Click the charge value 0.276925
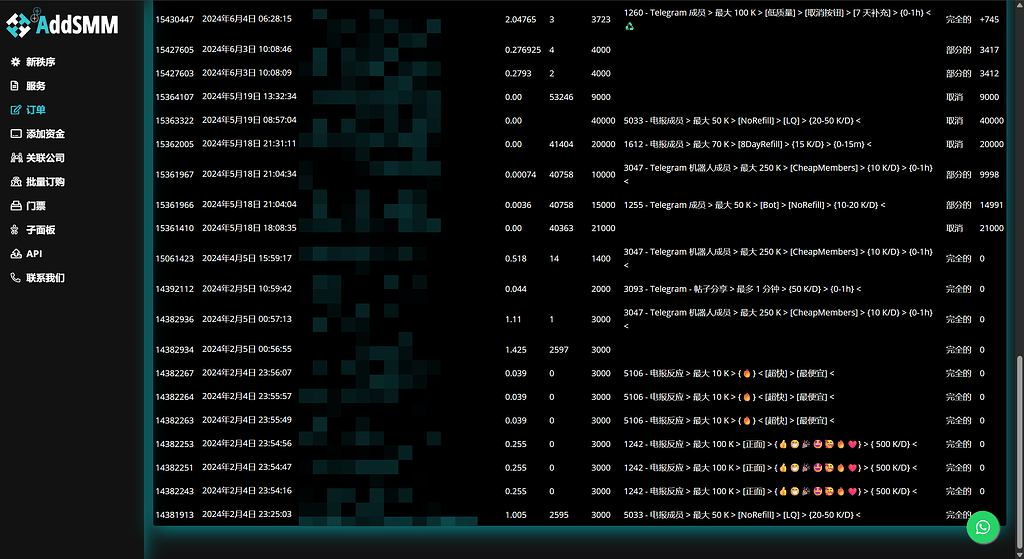Screen dimensions: 1024x559 (x=523, y=50)
